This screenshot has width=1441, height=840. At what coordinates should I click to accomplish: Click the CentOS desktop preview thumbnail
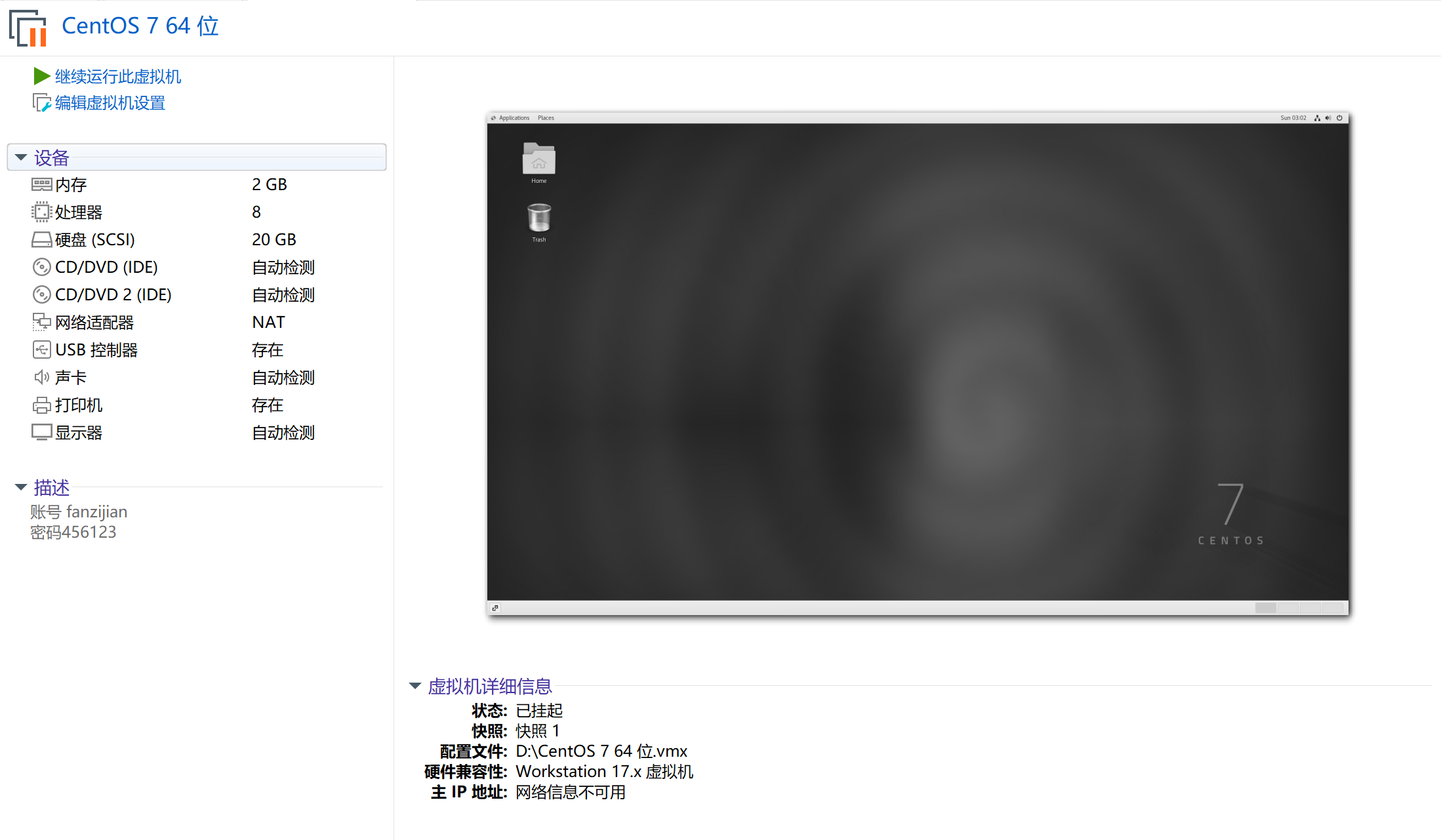pos(918,363)
